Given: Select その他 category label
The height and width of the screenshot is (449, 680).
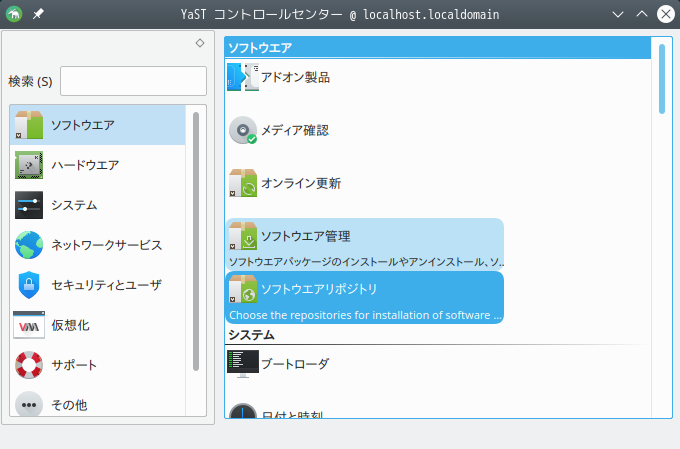Looking at the screenshot, I should 69,405.
